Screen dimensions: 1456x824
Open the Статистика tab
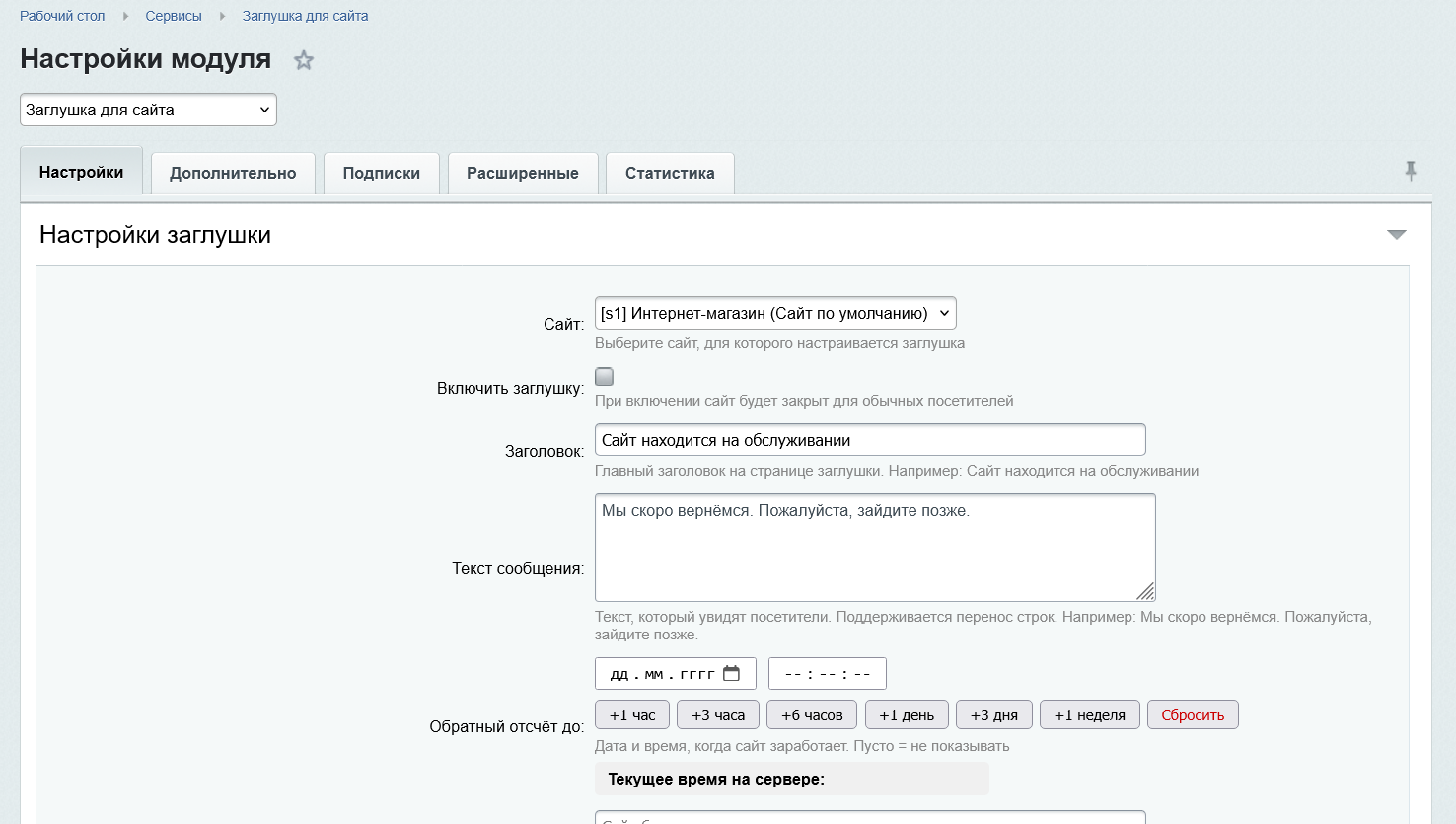point(670,173)
